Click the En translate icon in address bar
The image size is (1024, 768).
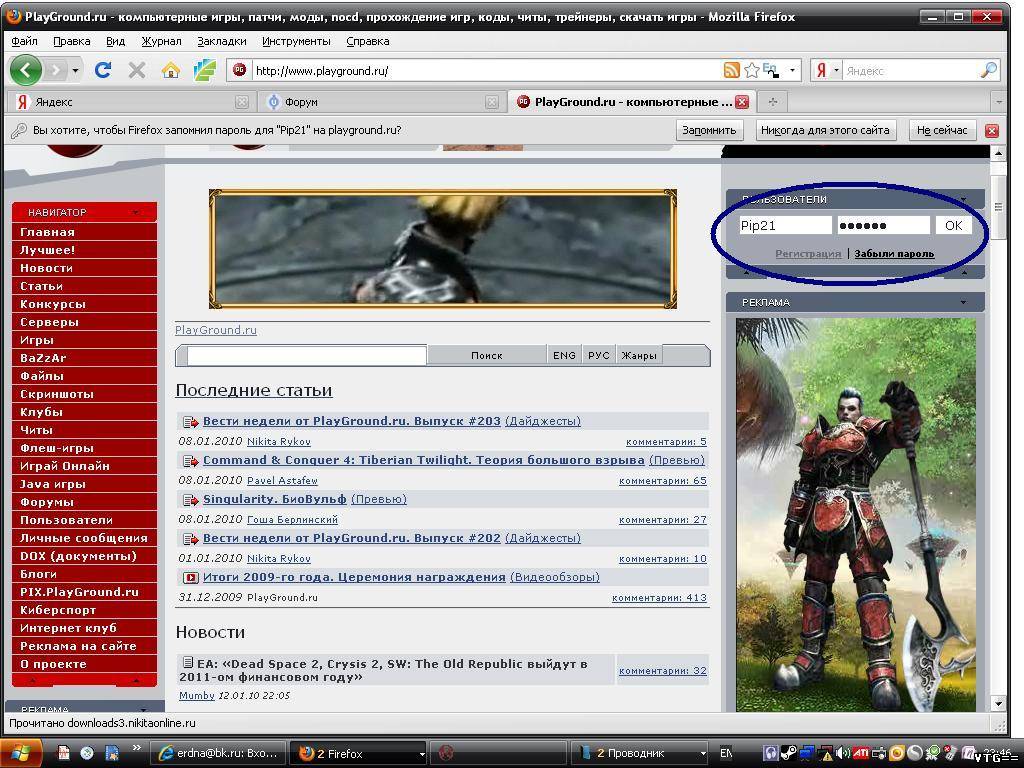771,70
